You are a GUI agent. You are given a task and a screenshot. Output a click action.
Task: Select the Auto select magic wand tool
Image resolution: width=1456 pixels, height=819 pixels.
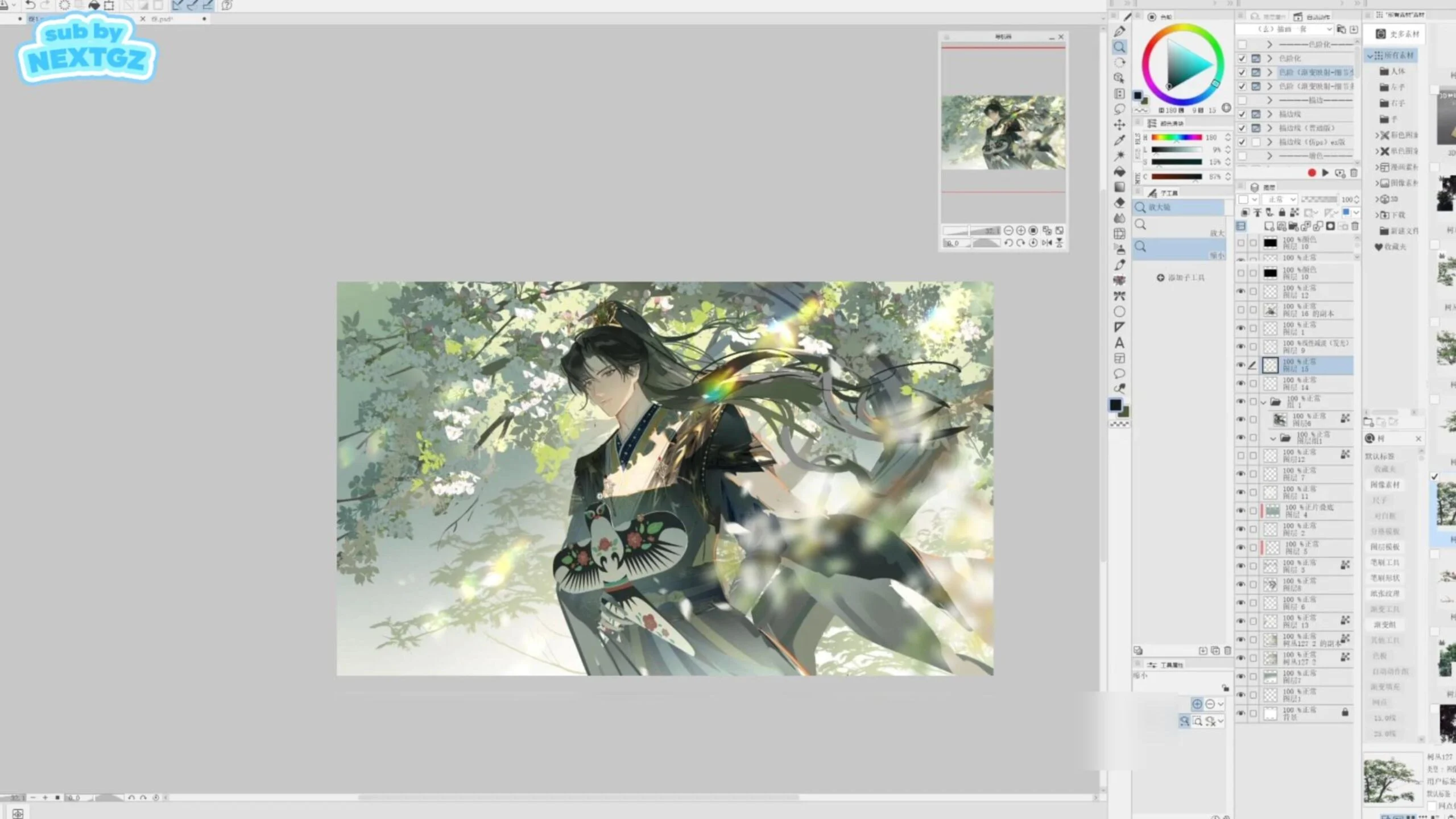click(1119, 155)
